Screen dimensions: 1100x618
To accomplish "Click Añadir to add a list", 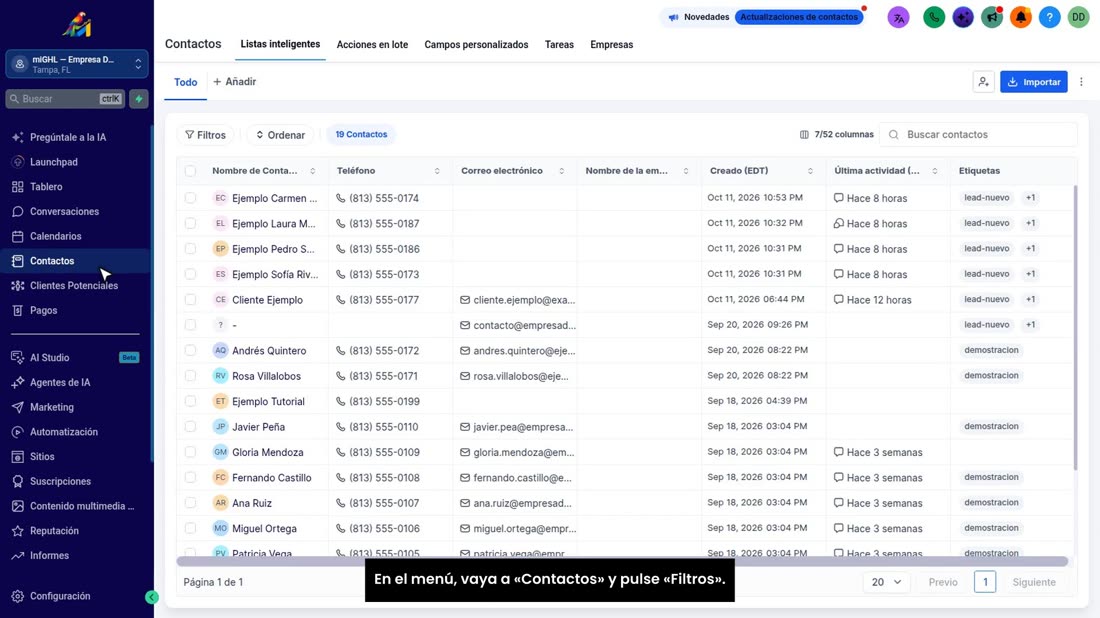I will tap(234, 82).
